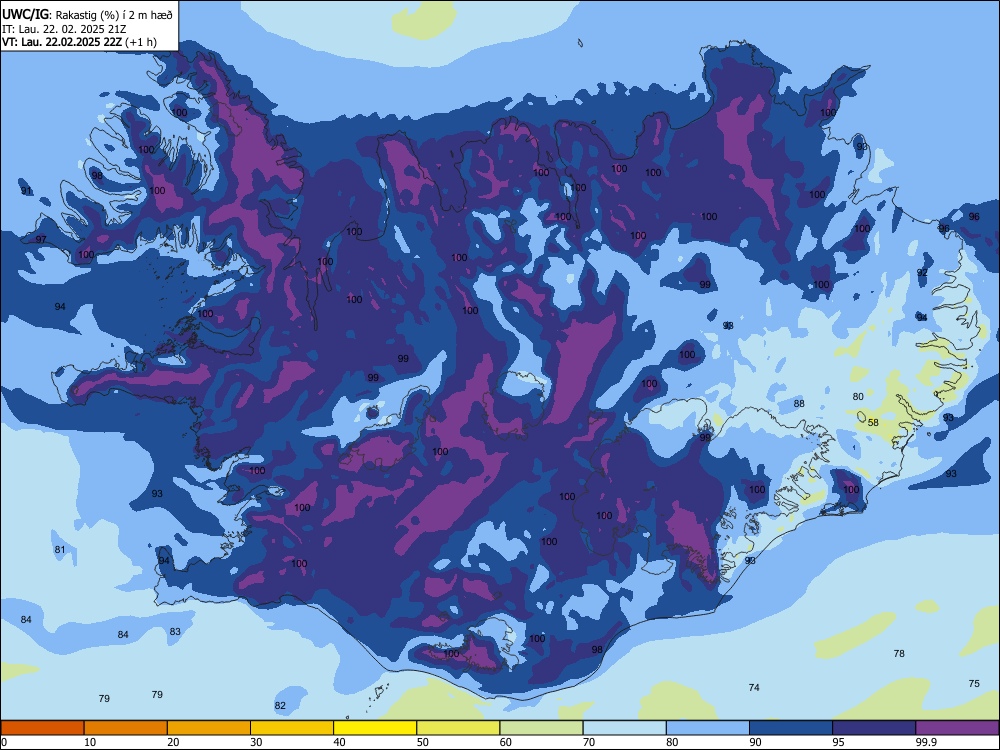Click the map humidity value '58'
The image size is (1000, 750).
[x=873, y=423]
